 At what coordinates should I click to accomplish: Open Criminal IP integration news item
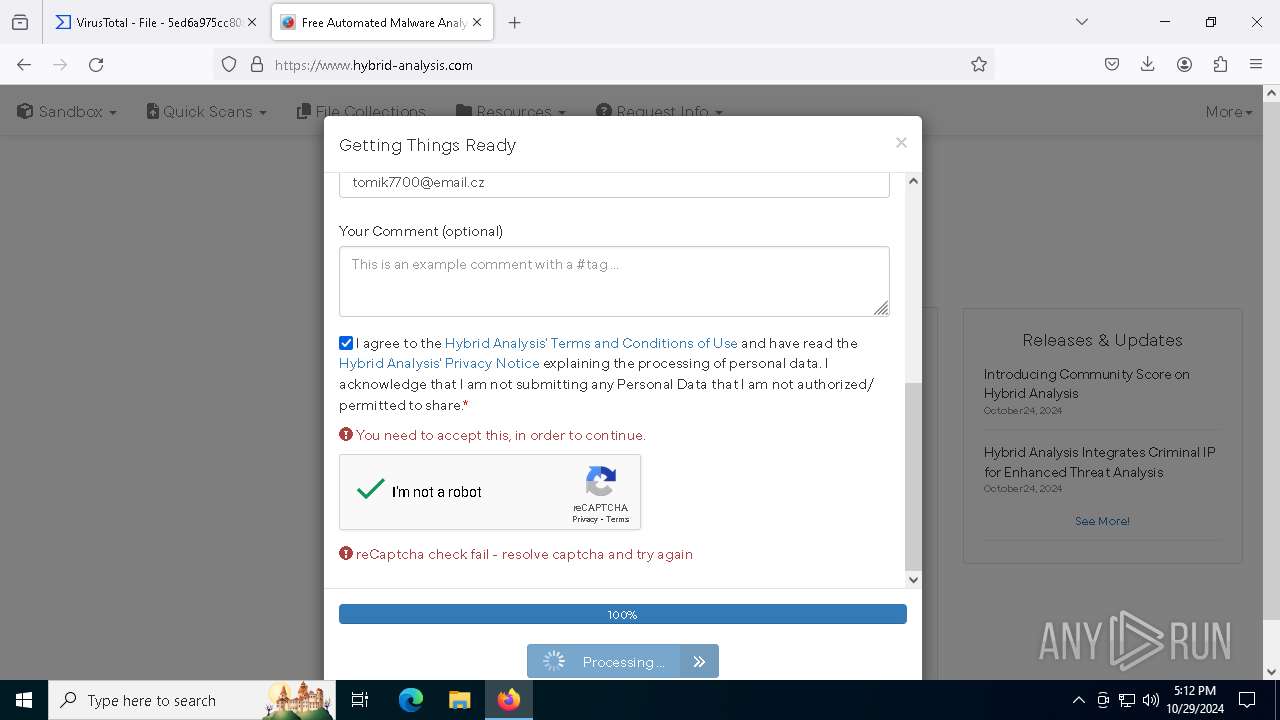click(x=1099, y=462)
